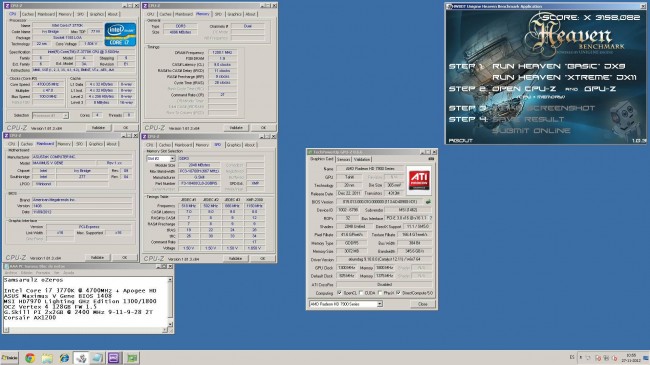
Task: Toggle the CUDA checkbox in GPU-Z
Action: [x=361, y=293]
